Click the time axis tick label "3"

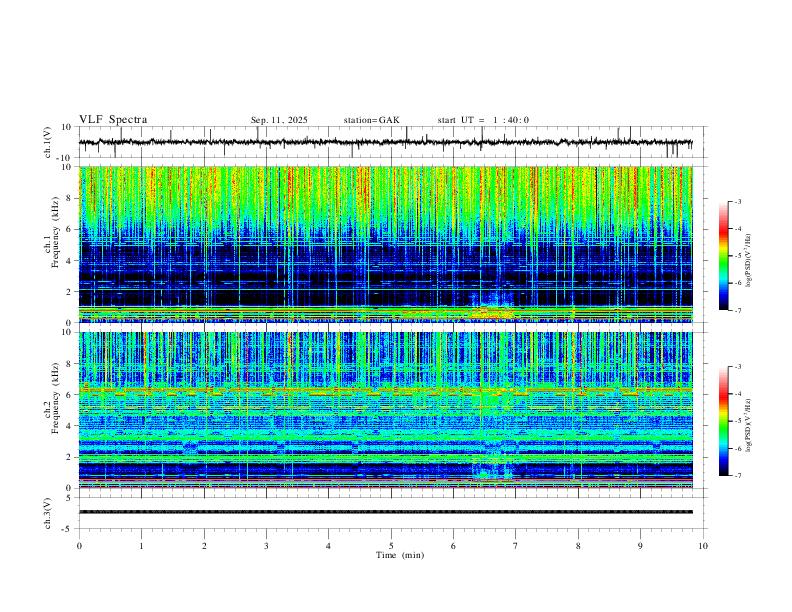[266, 546]
